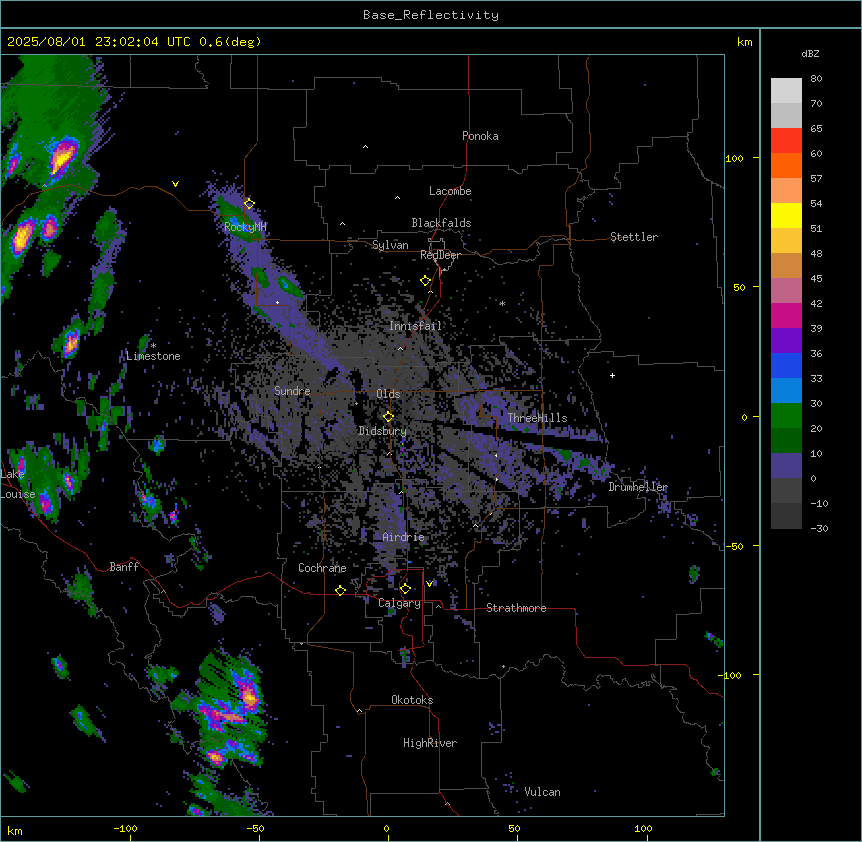Click the Sylvan label
The image size is (862, 842).
390,245
